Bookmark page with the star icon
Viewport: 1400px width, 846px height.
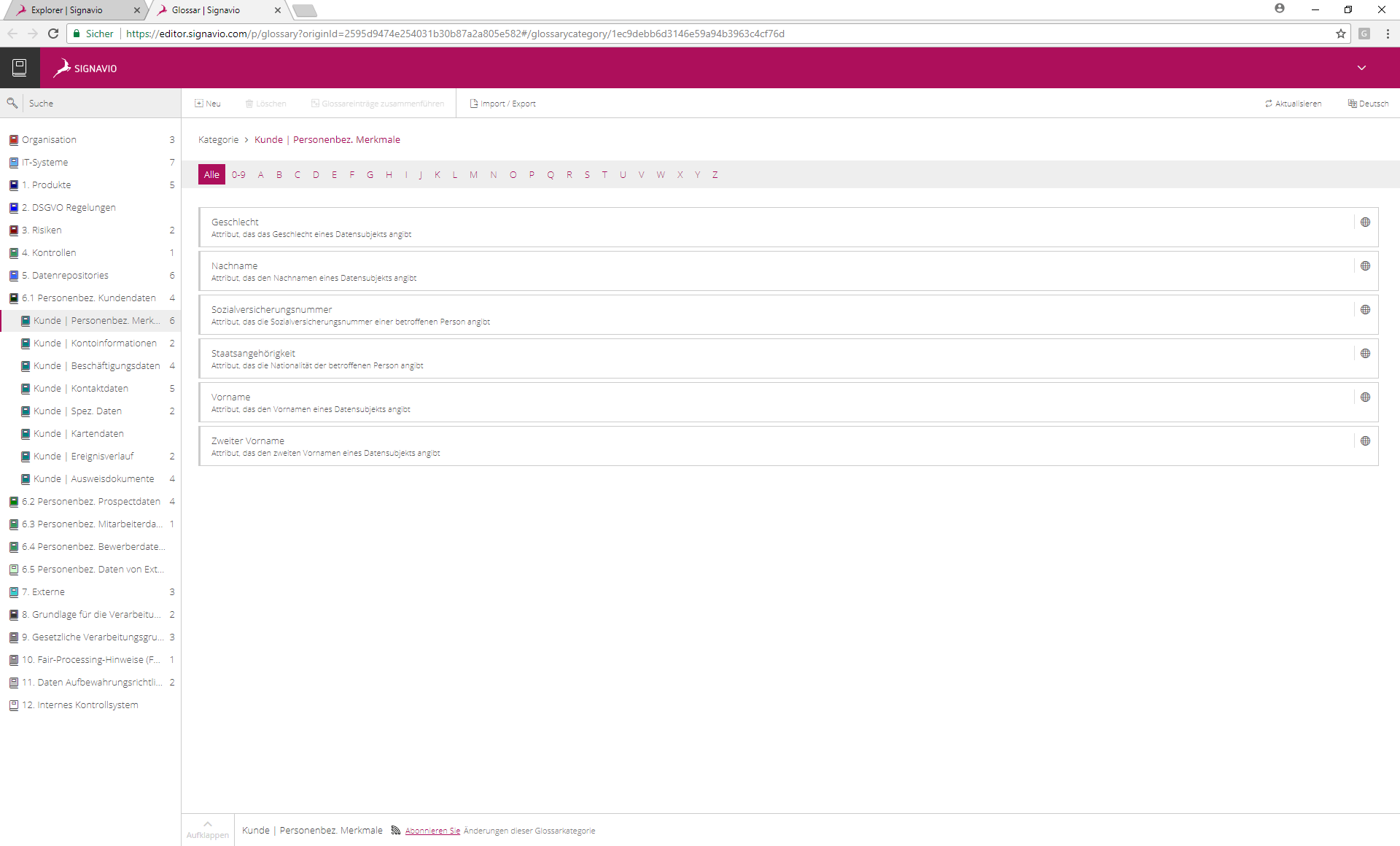point(1340,34)
